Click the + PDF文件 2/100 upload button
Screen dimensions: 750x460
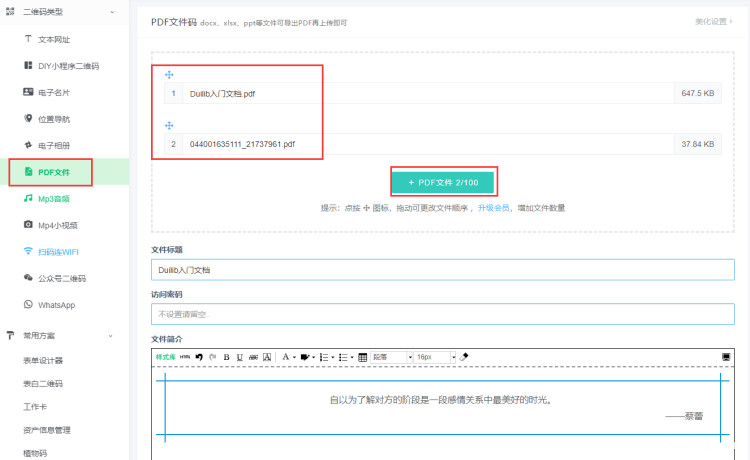pos(442,182)
